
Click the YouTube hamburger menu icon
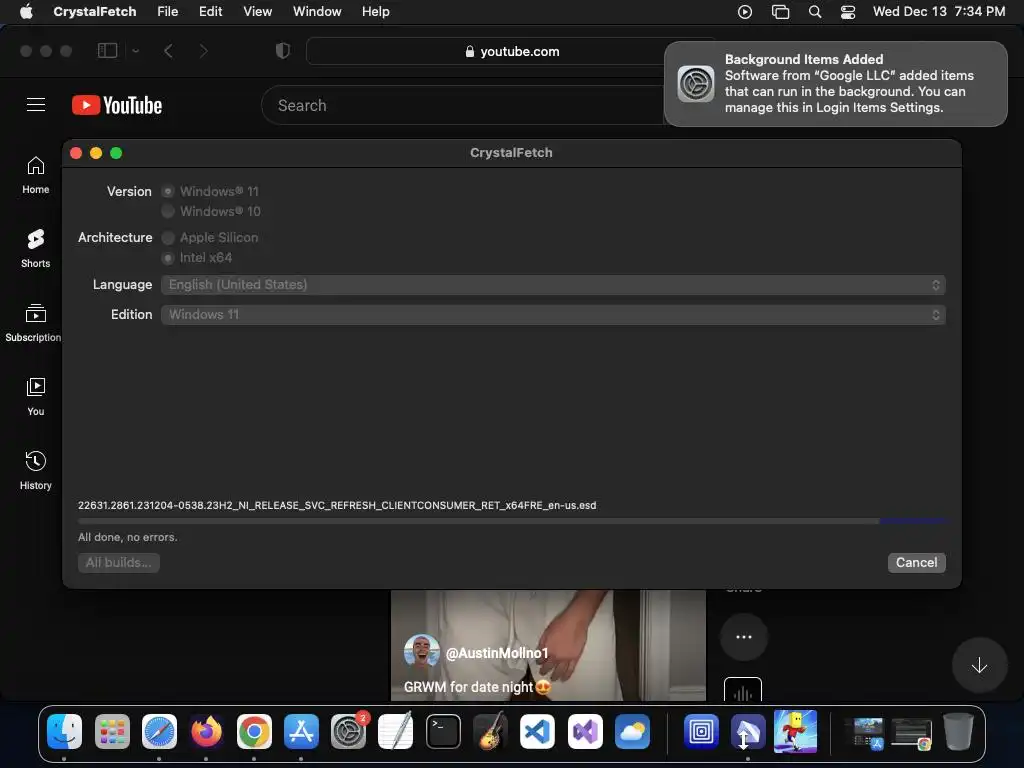pos(36,104)
